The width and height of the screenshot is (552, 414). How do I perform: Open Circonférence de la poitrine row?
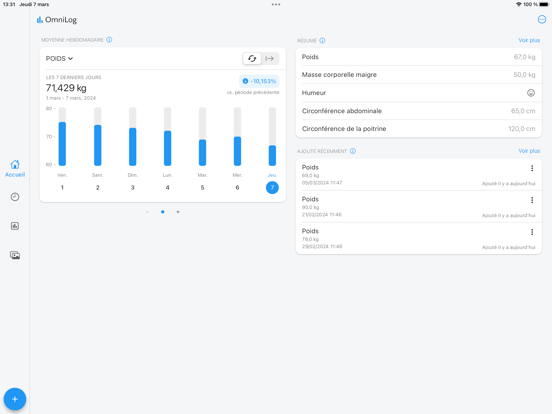click(419, 129)
